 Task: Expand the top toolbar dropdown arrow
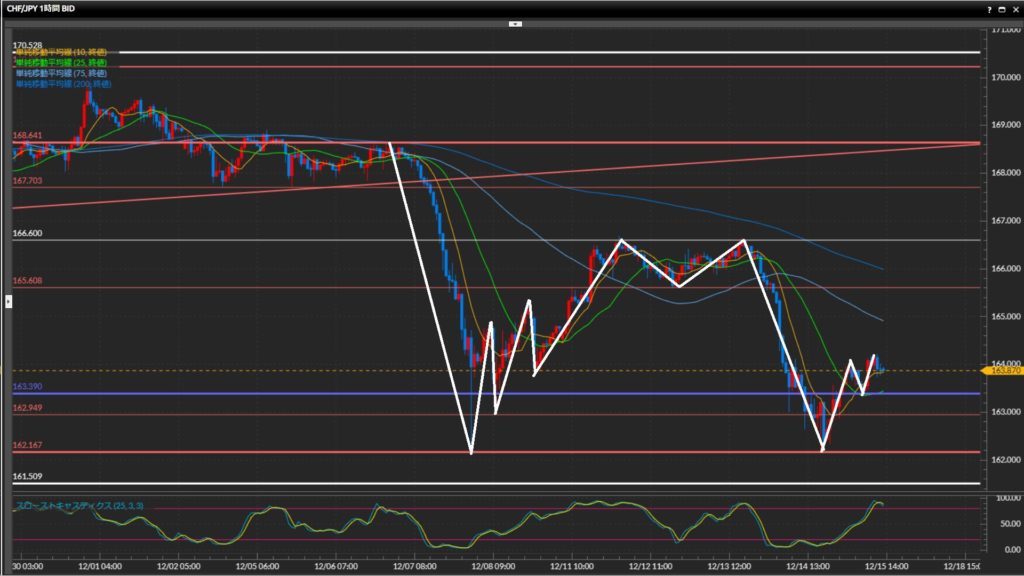click(x=515, y=22)
